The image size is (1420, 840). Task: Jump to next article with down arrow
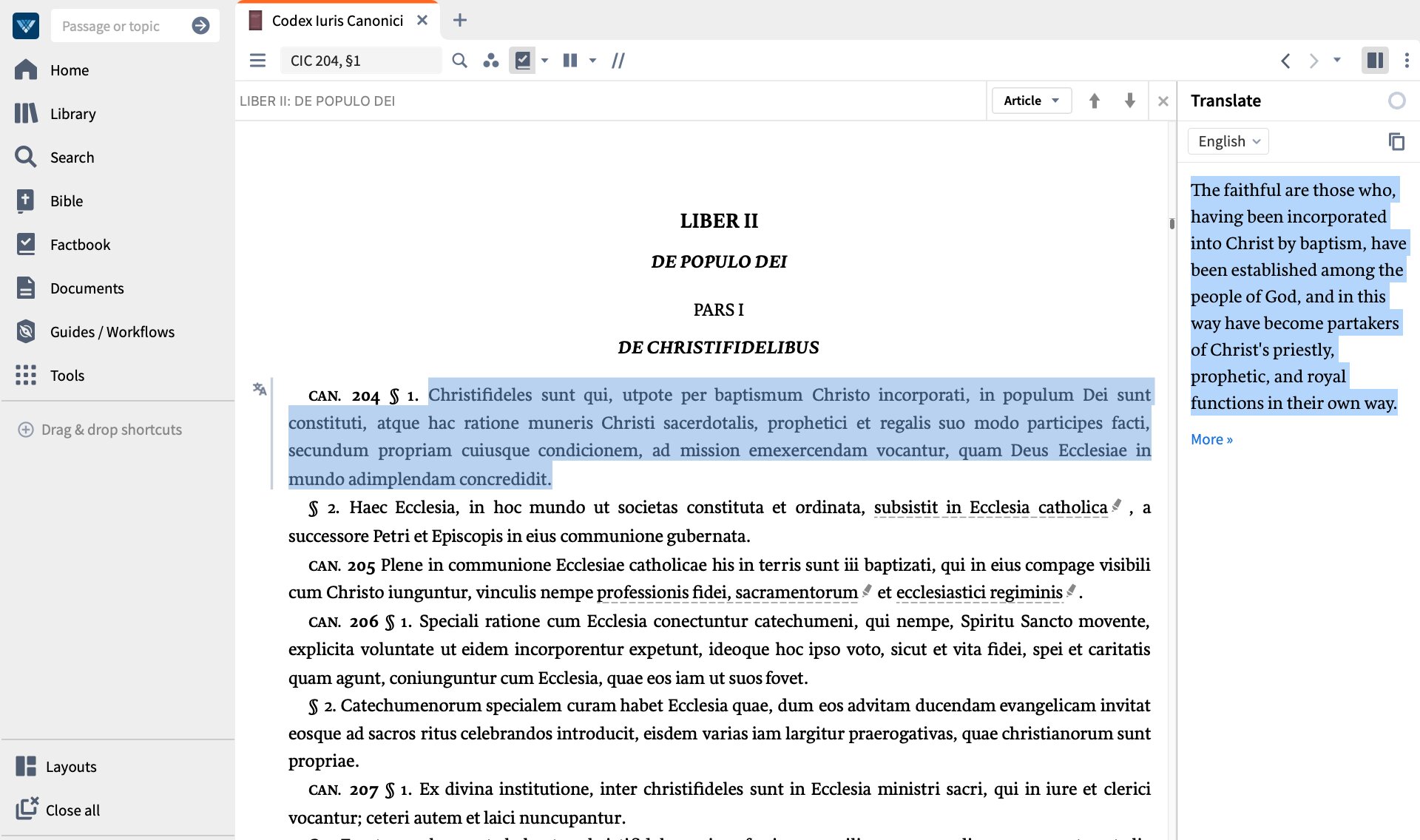1129,101
